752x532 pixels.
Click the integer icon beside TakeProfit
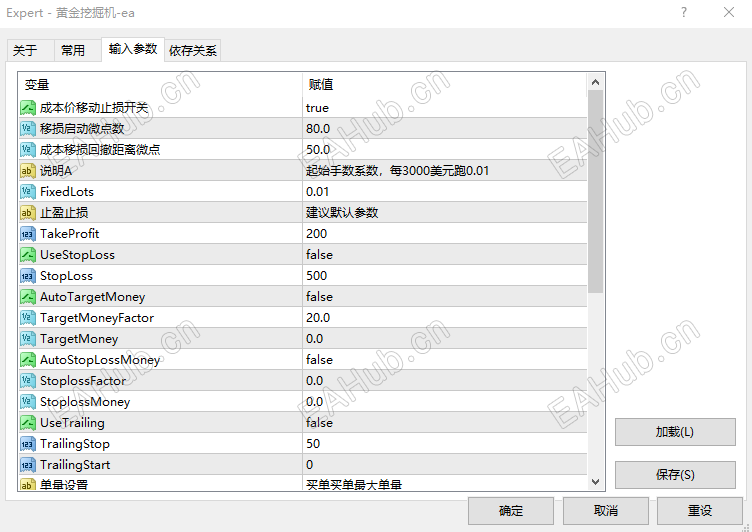tap(28, 234)
